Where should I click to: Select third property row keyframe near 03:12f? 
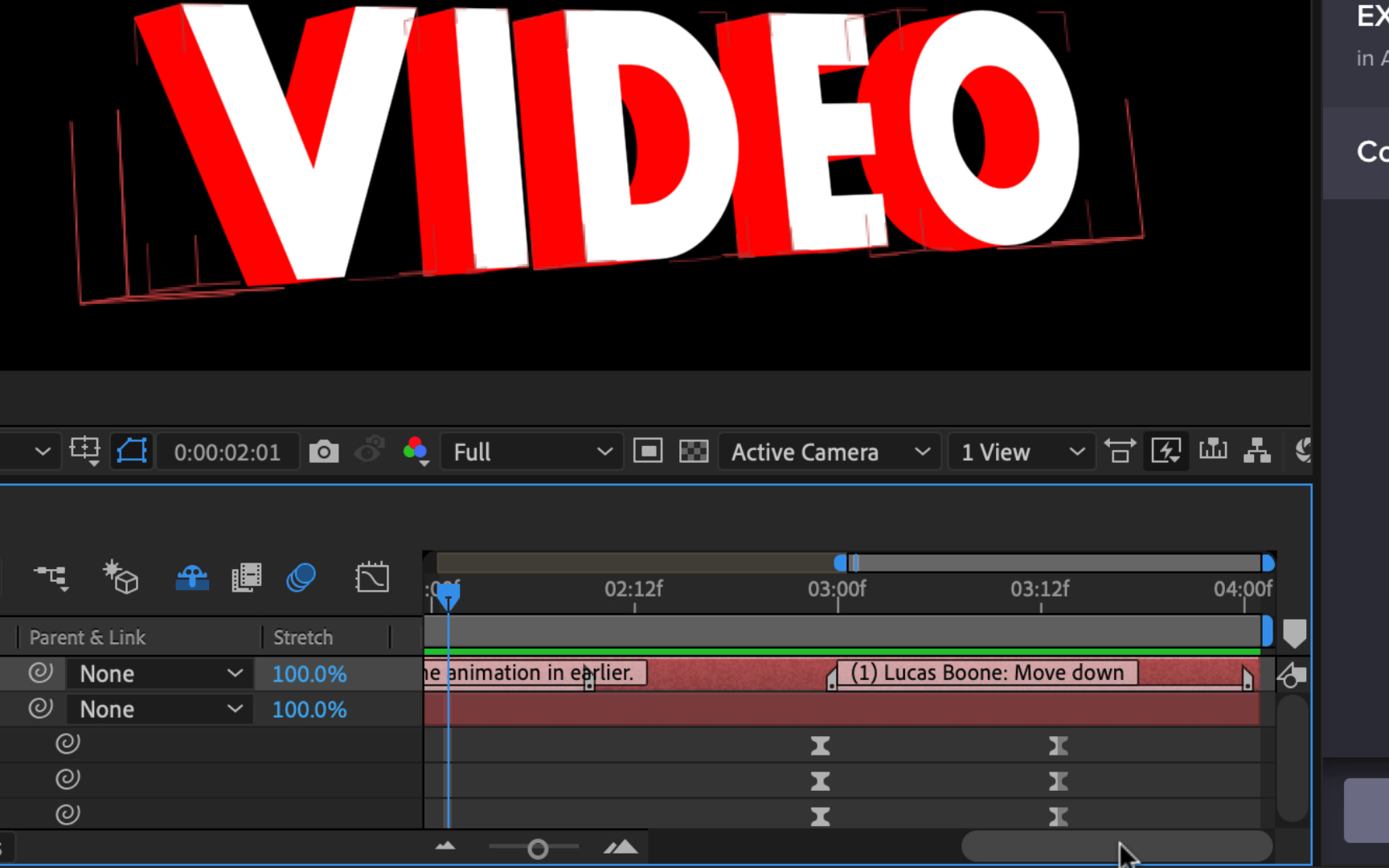pyautogui.click(x=1058, y=817)
